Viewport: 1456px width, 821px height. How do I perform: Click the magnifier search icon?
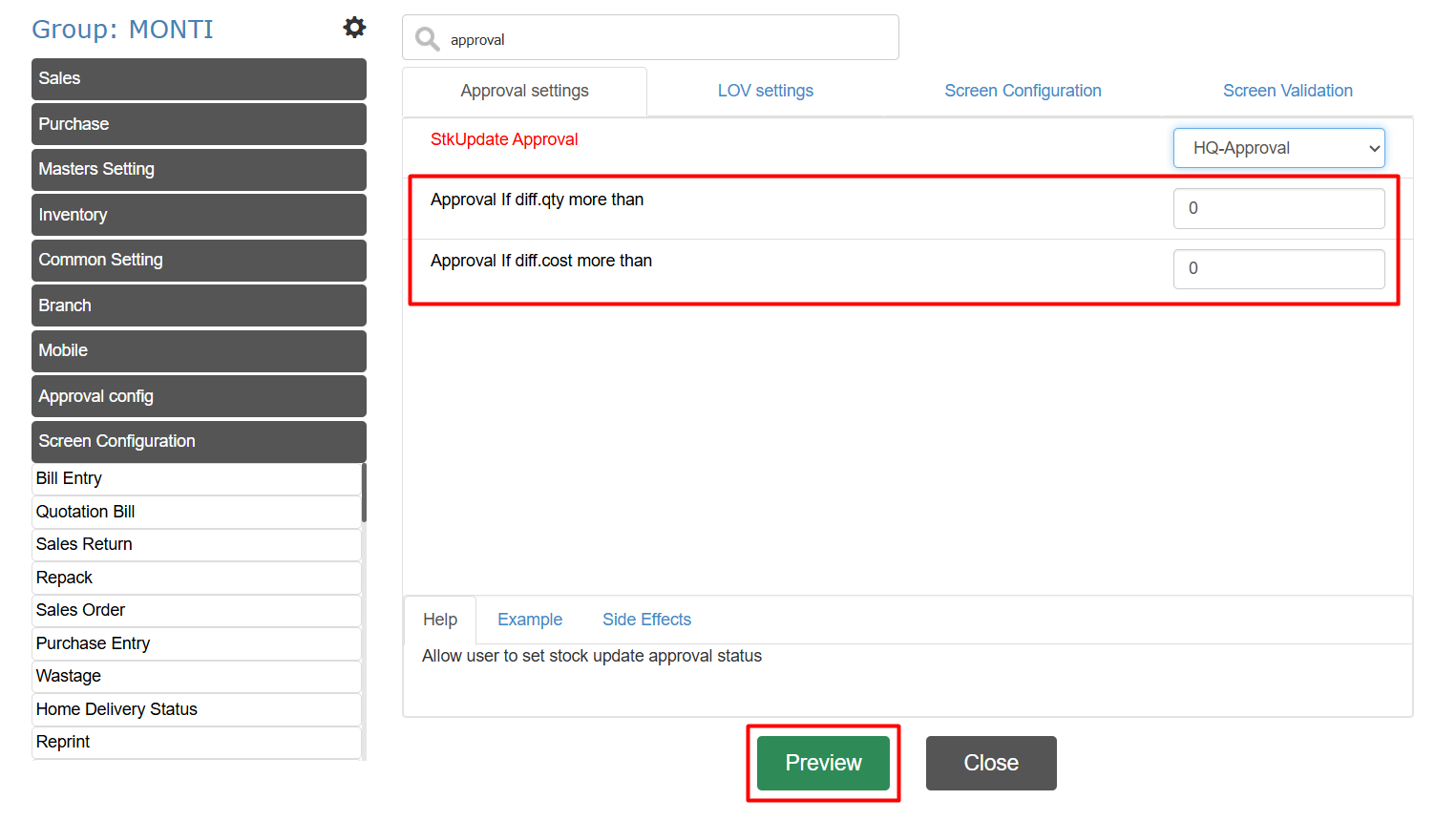(427, 39)
